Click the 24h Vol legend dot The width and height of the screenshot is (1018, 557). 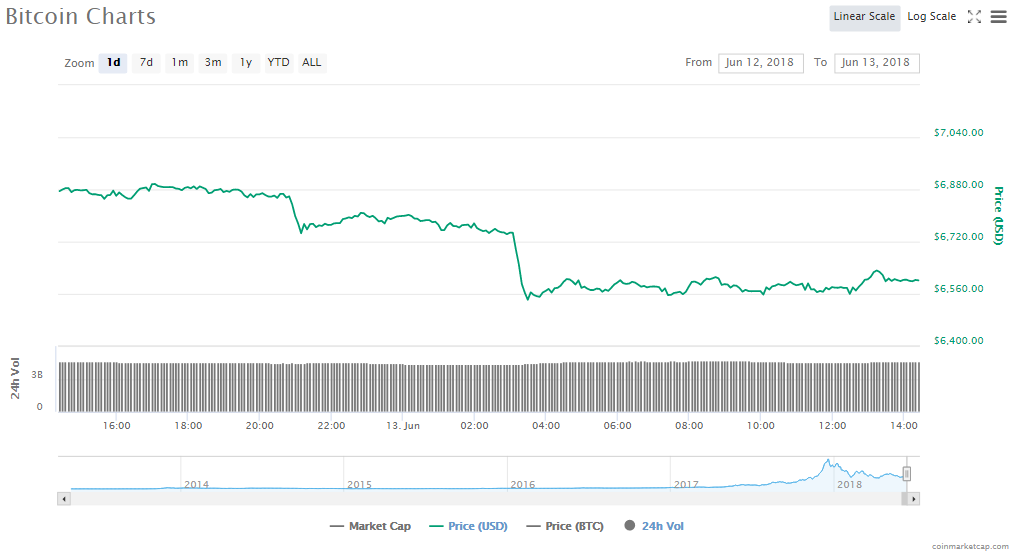point(630,526)
